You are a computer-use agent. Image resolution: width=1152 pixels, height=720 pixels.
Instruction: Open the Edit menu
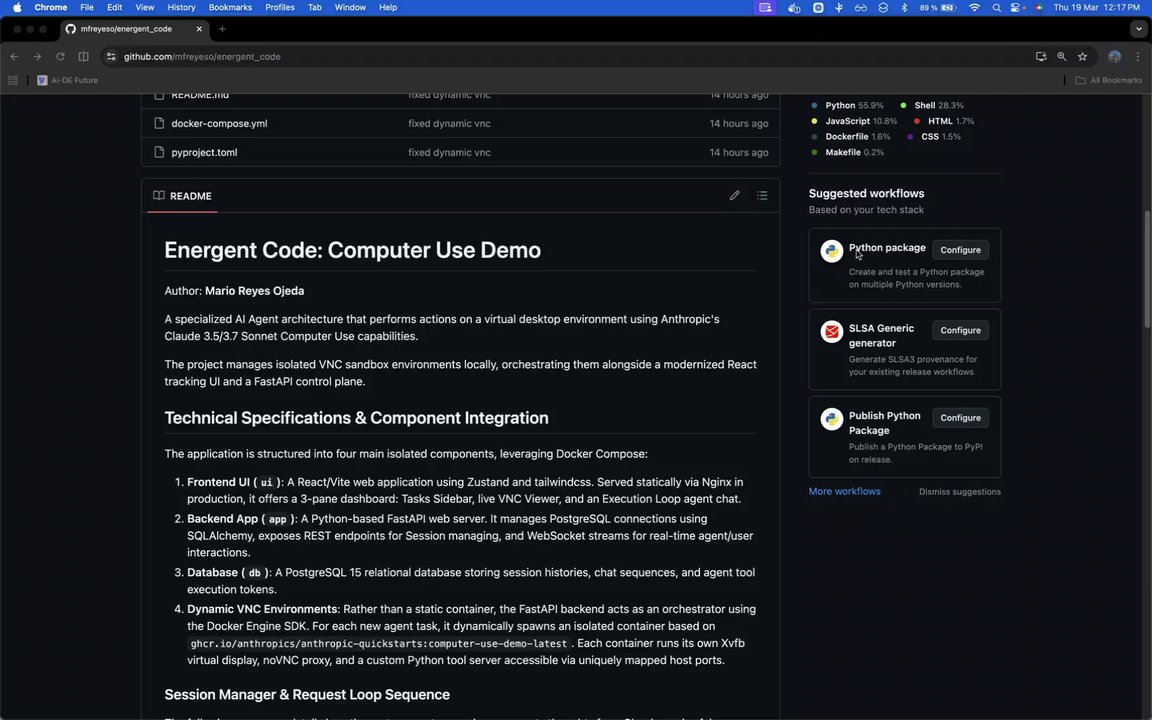point(115,7)
